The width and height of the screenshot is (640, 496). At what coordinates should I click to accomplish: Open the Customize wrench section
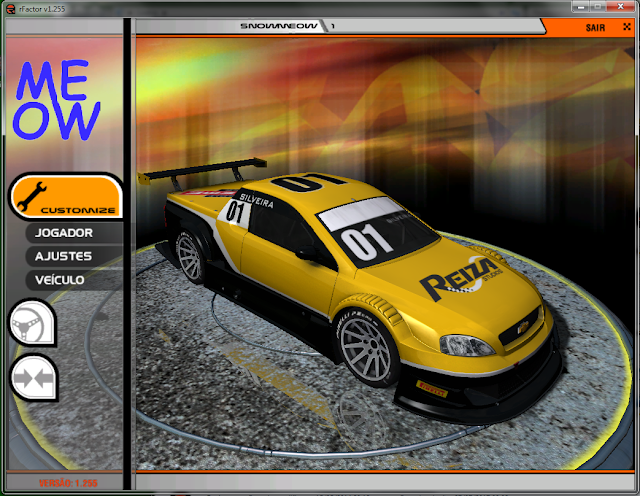(x=66, y=197)
